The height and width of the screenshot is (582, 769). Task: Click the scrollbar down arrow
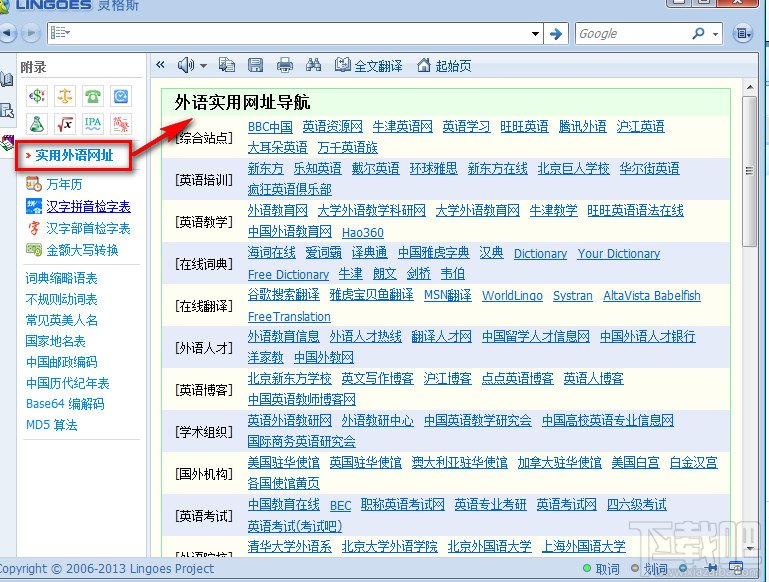[749, 548]
